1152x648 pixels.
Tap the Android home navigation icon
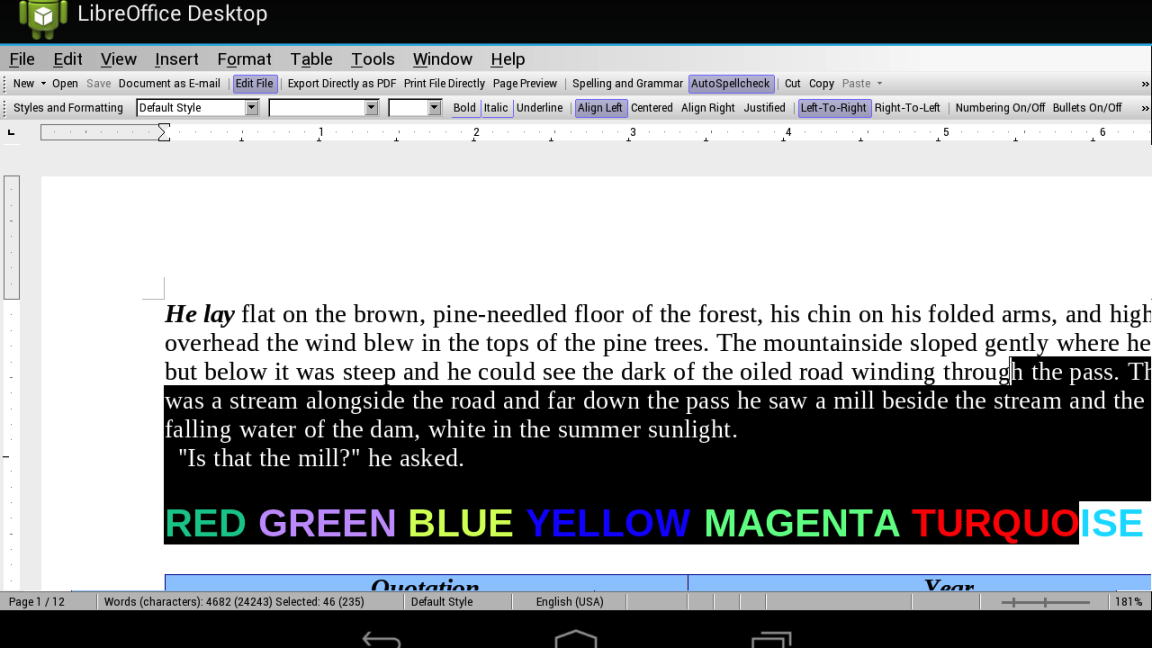(x=575, y=638)
